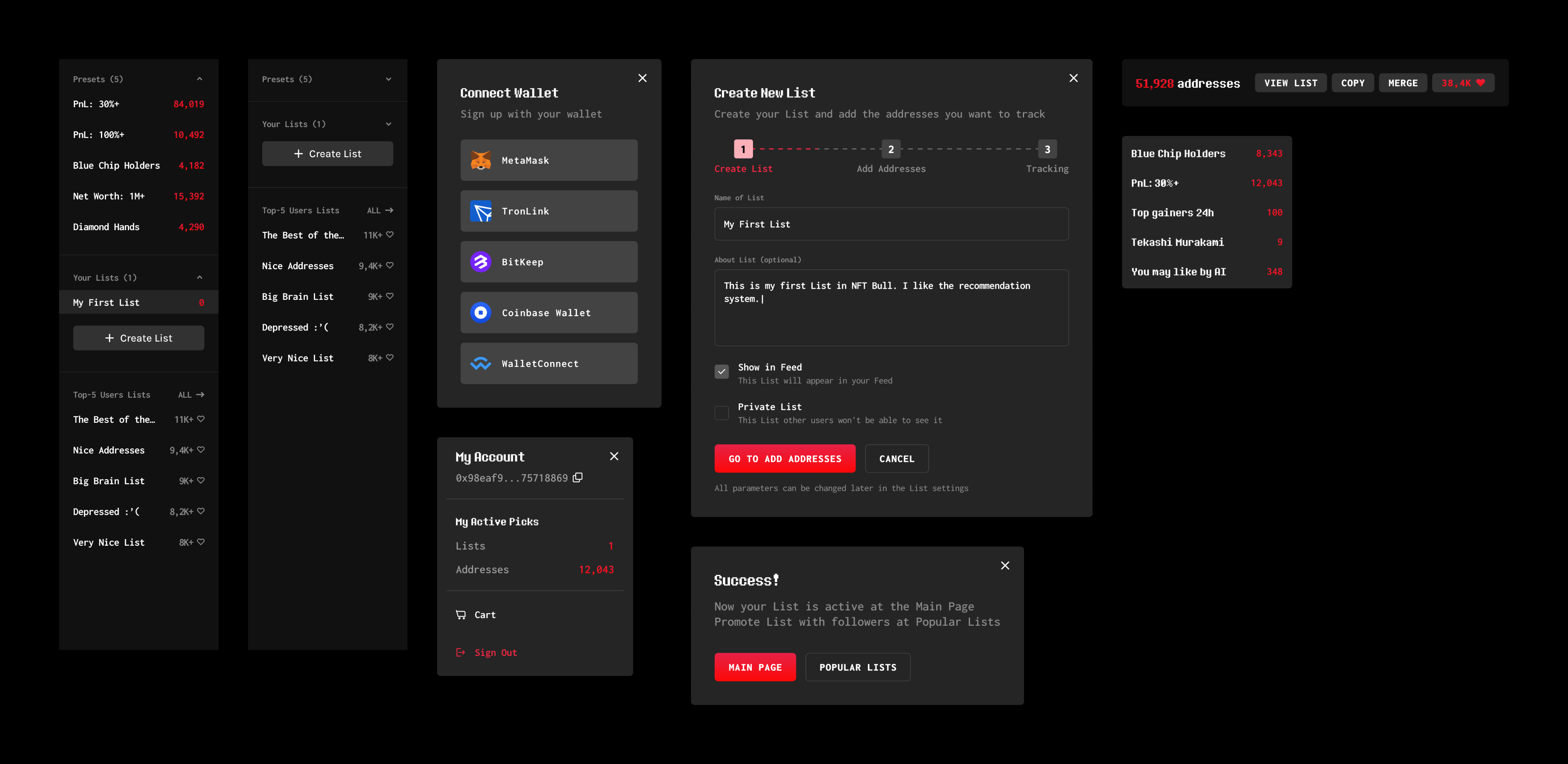Go to step 2 Add Addresses

[x=890, y=149]
